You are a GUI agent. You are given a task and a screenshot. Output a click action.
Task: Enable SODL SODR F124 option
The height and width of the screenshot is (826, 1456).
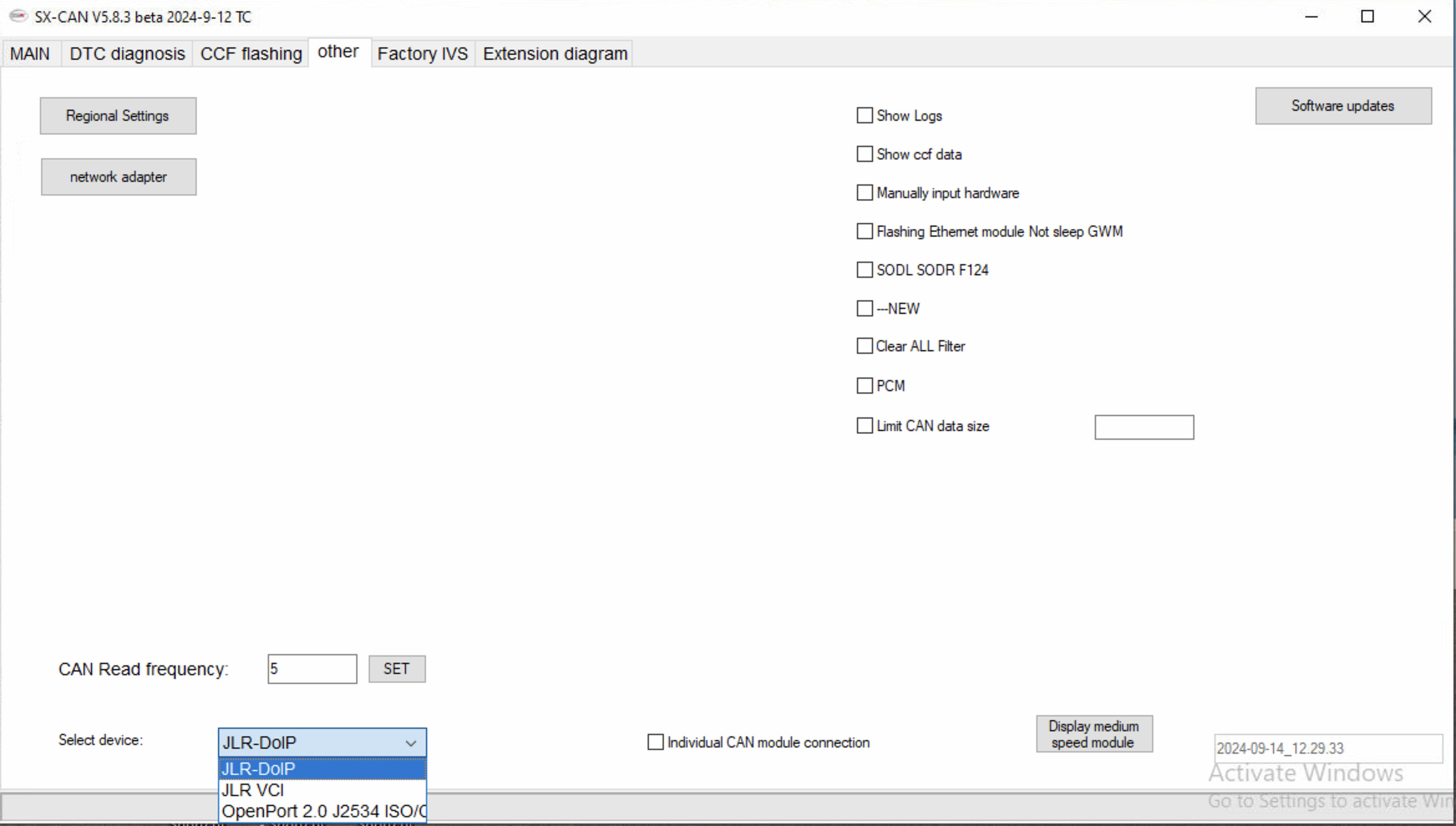tap(864, 270)
